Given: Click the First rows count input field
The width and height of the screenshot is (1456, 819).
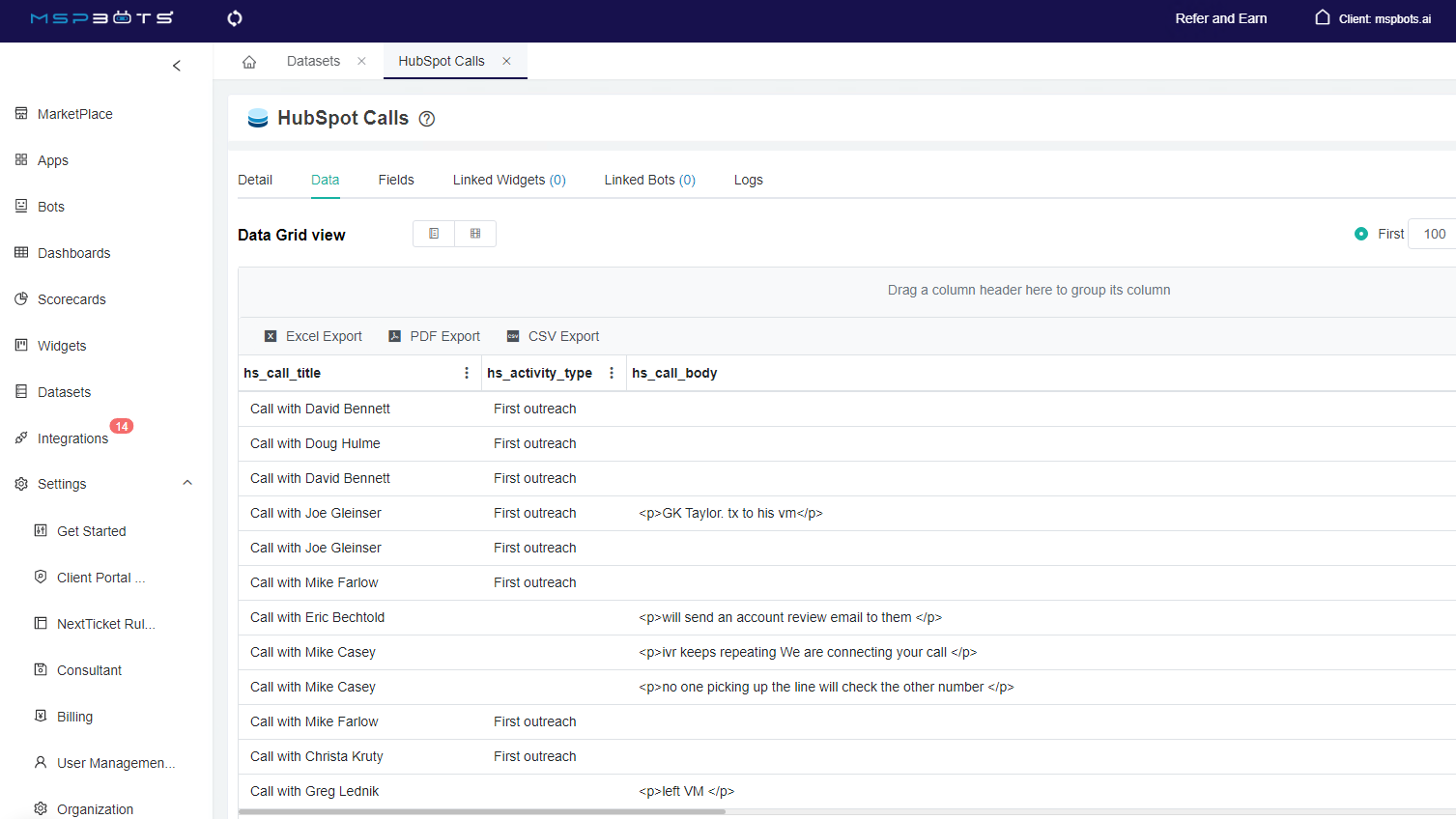Looking at the screenshot, I should tap(1433, 234).
